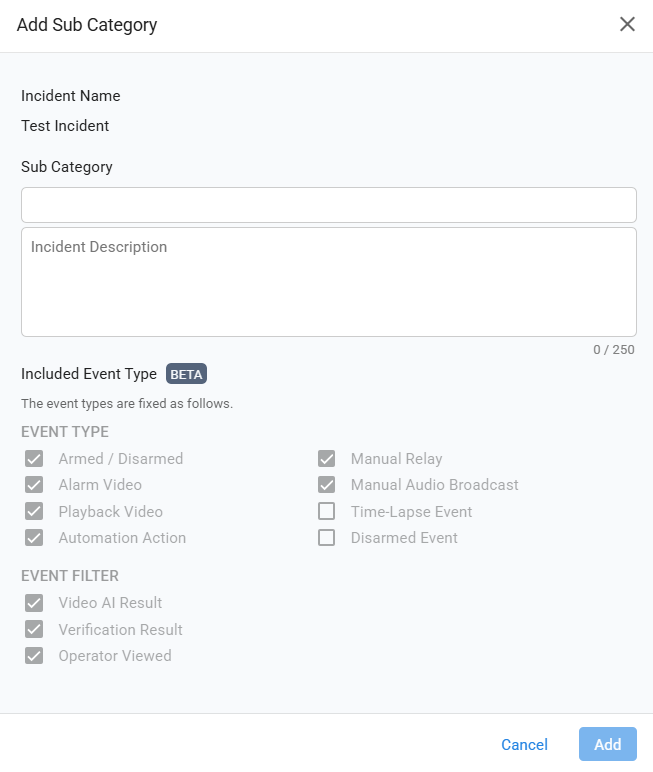Click the BETA badge
This screenshot has height=772, width=653.
click(186, 374)
